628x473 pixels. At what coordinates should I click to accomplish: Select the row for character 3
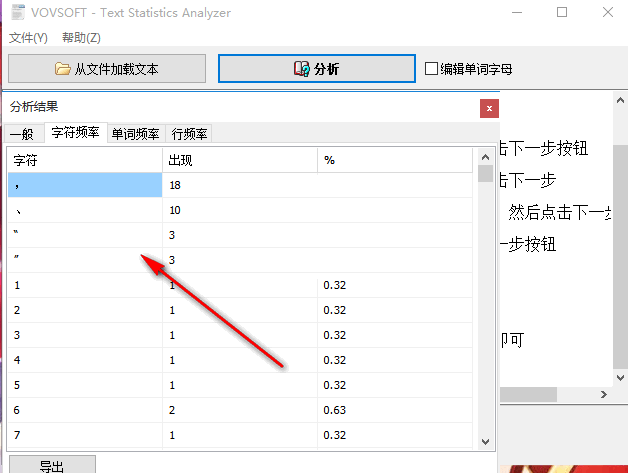240,335
